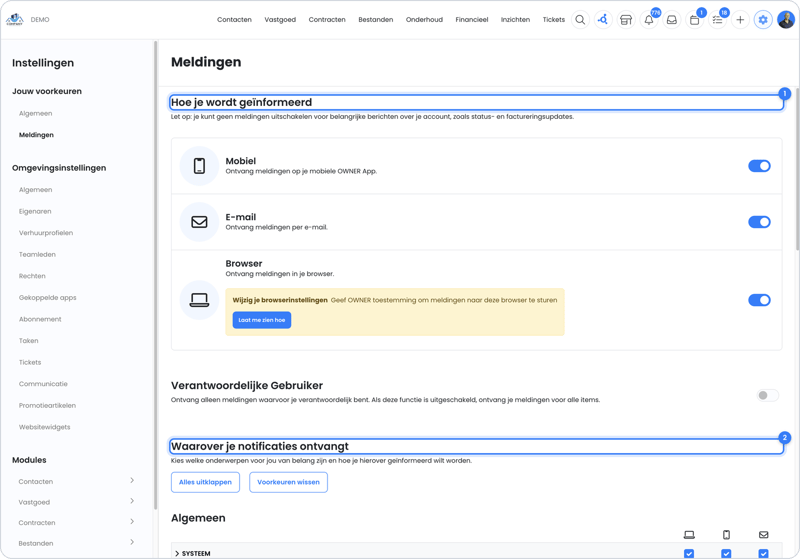This screenshot has height=559, width=800.
Task: Open Algemeen under Omgevingsinstellingen
Action: tap(35, 190)
